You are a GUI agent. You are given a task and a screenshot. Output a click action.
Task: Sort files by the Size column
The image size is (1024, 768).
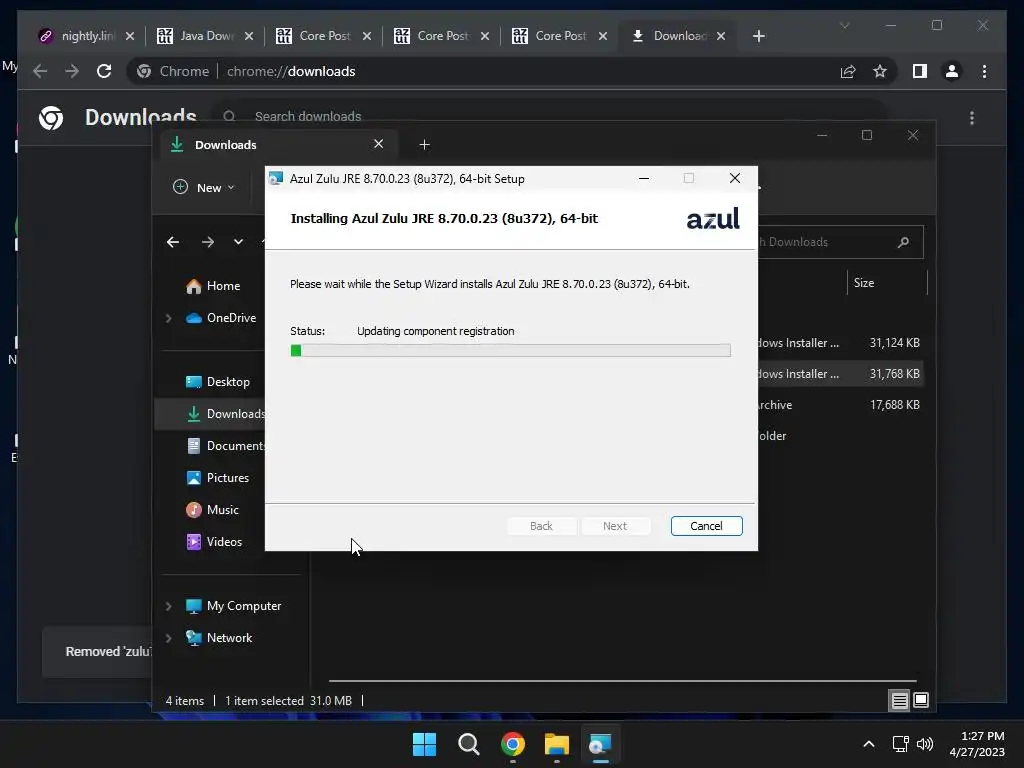click(886, 283)
